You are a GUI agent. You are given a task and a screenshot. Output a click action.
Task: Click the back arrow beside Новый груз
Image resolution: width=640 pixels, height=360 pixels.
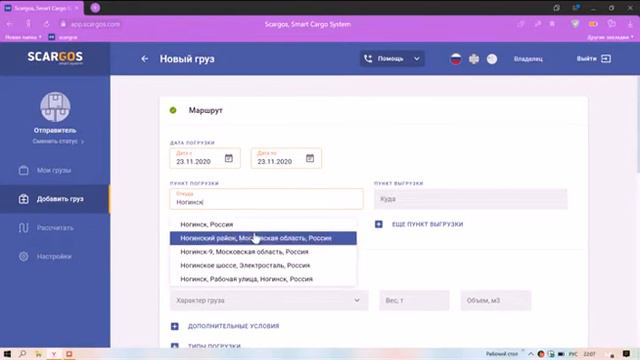144,59
